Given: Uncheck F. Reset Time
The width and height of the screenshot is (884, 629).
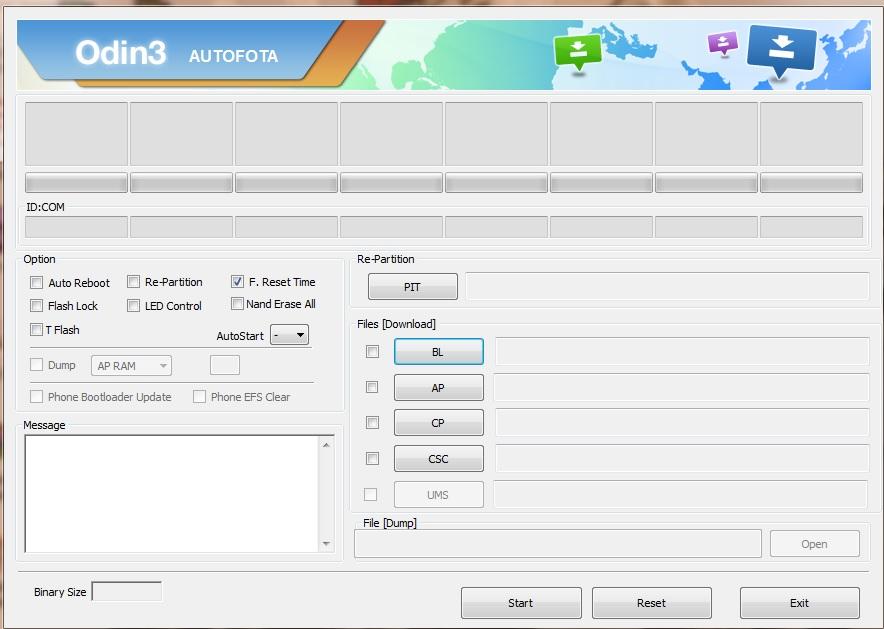Looking at the screenshot, I should (237, 281).
